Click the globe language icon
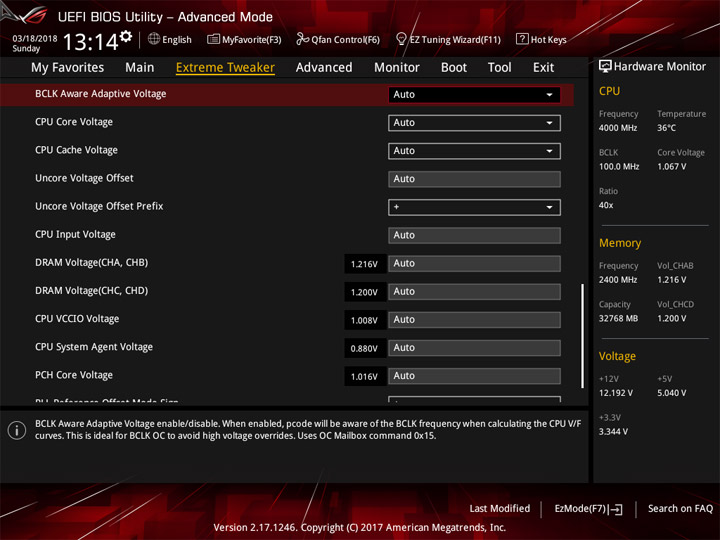720x540 pixels. point(154,39)
